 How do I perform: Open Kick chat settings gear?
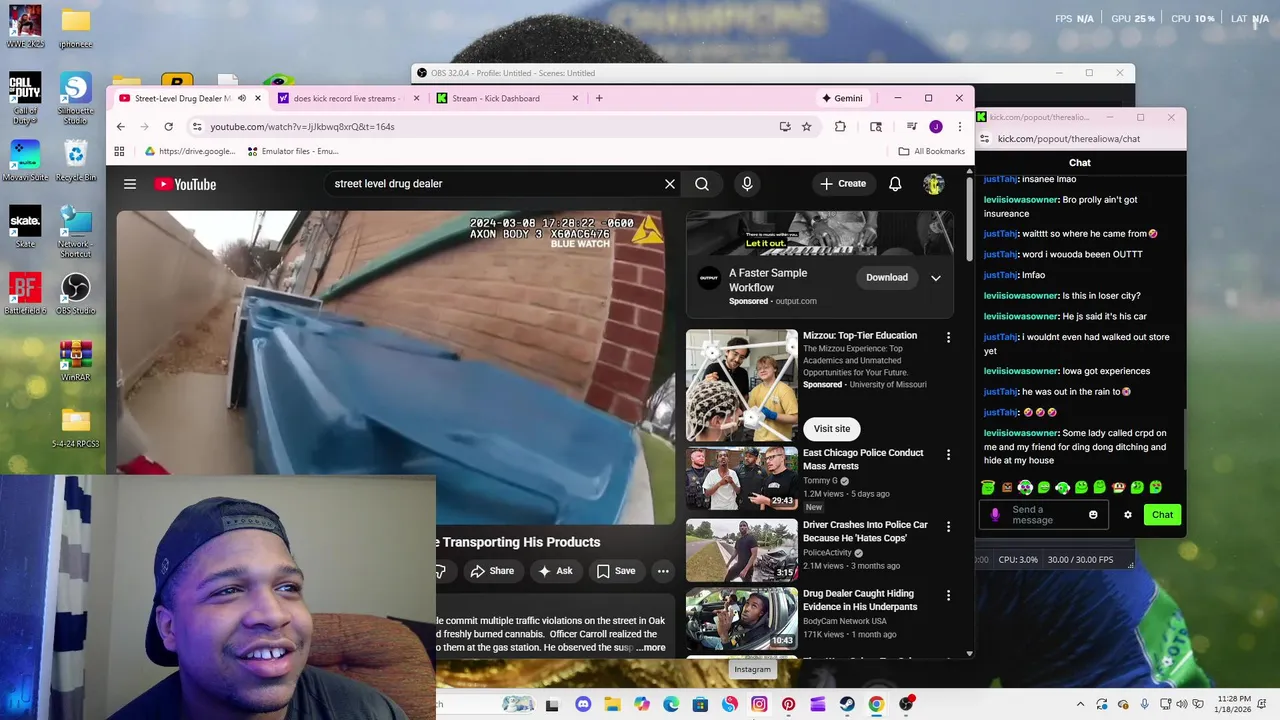[1128, 515]
